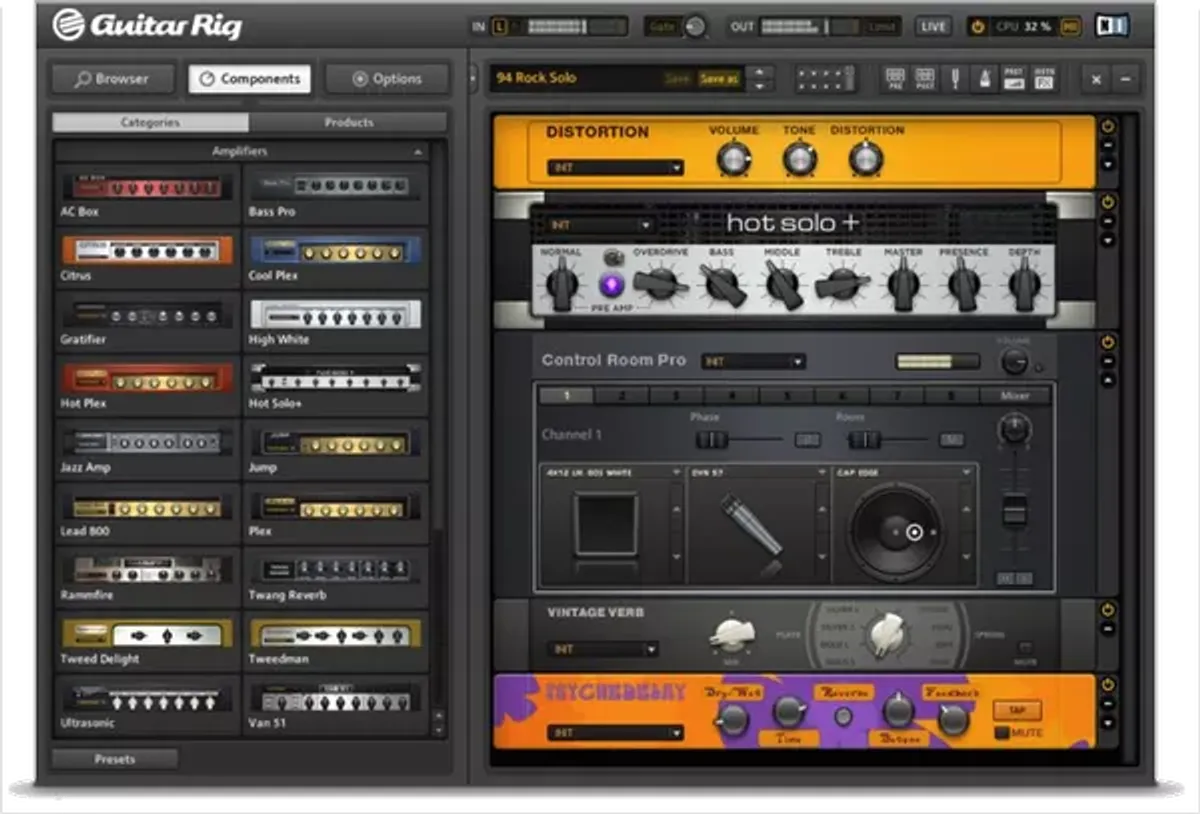Open the Distortion preset dropdown

613,167
